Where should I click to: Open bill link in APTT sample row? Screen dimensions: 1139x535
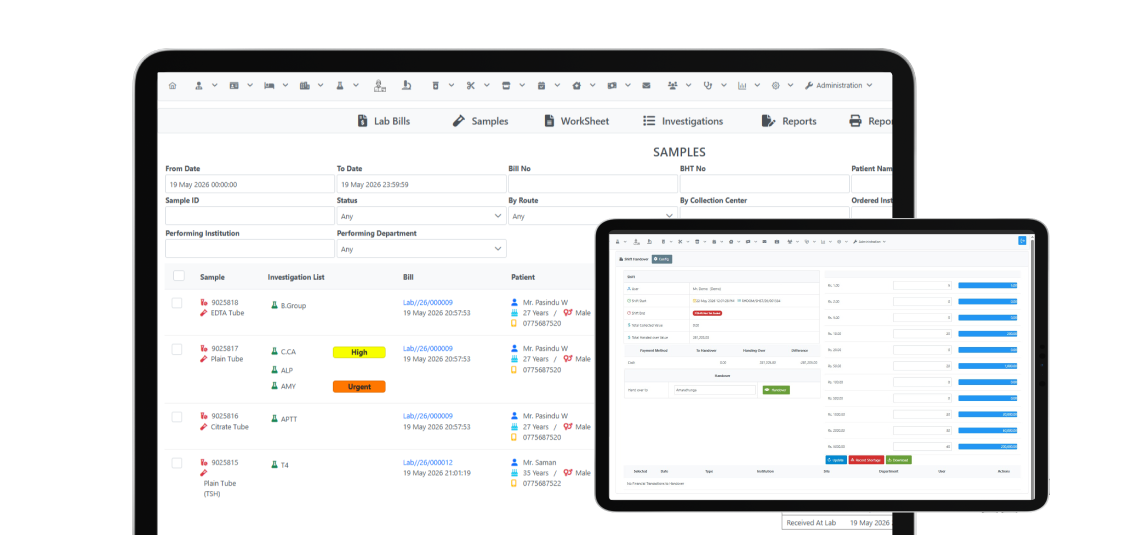428,416
